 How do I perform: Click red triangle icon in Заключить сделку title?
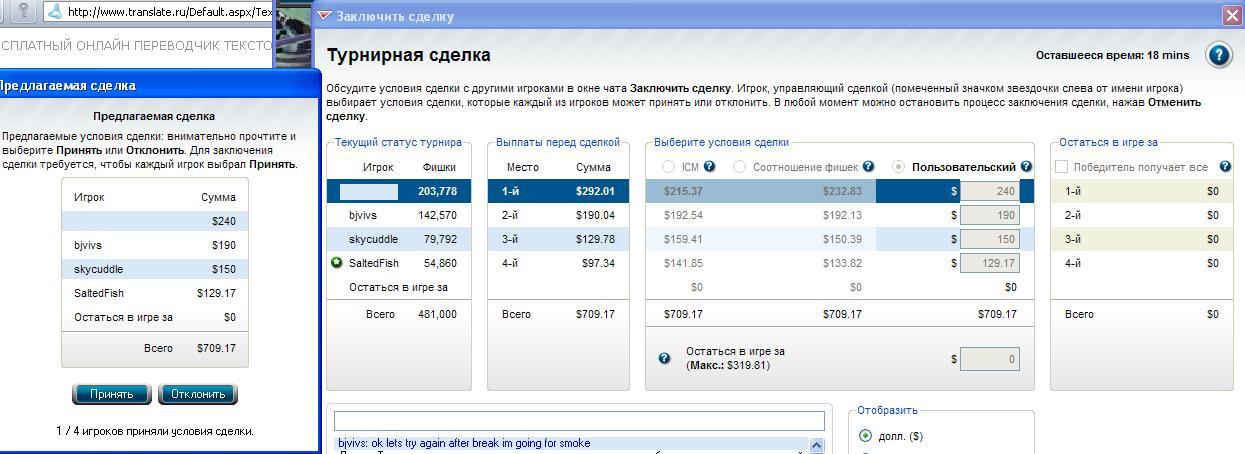coord(324,16)
